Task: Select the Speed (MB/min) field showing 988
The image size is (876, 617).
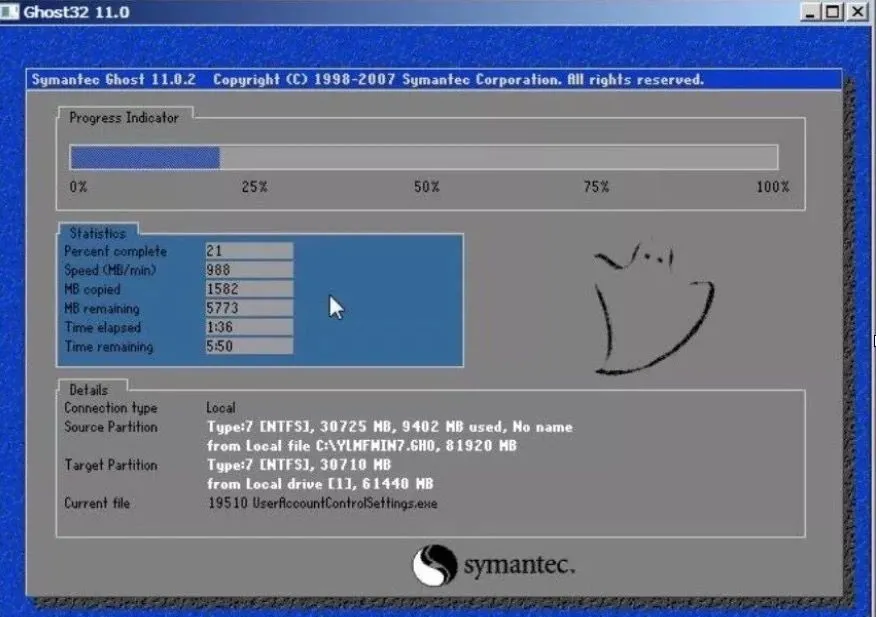Action: point(248,270)
